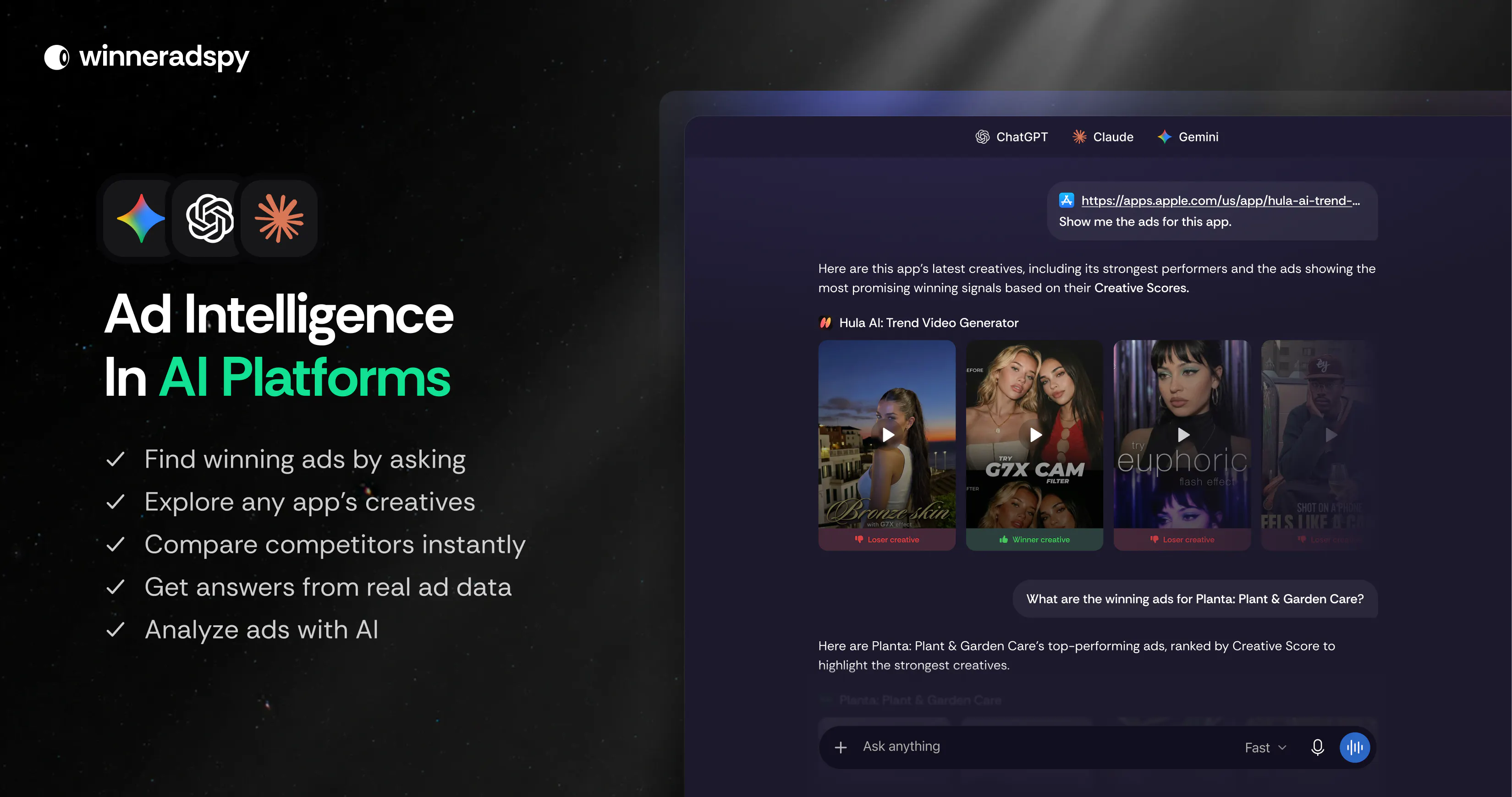1512x797 pixels.
Task: Open the apps.apple.com hula-ai-trend link
Action: click(x=1221, y=201)
